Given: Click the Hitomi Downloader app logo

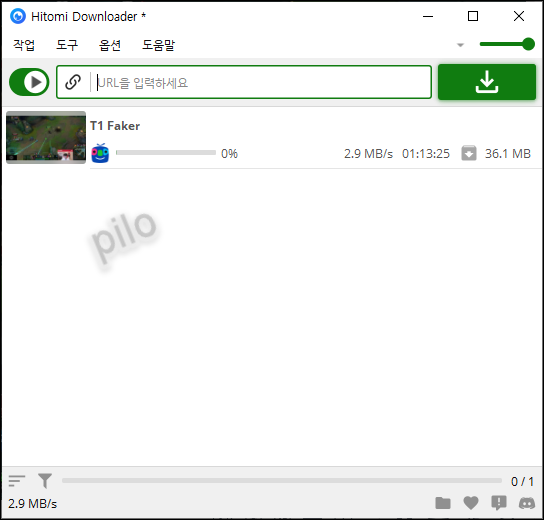Looking at the screenshot, I should (18, 16).
